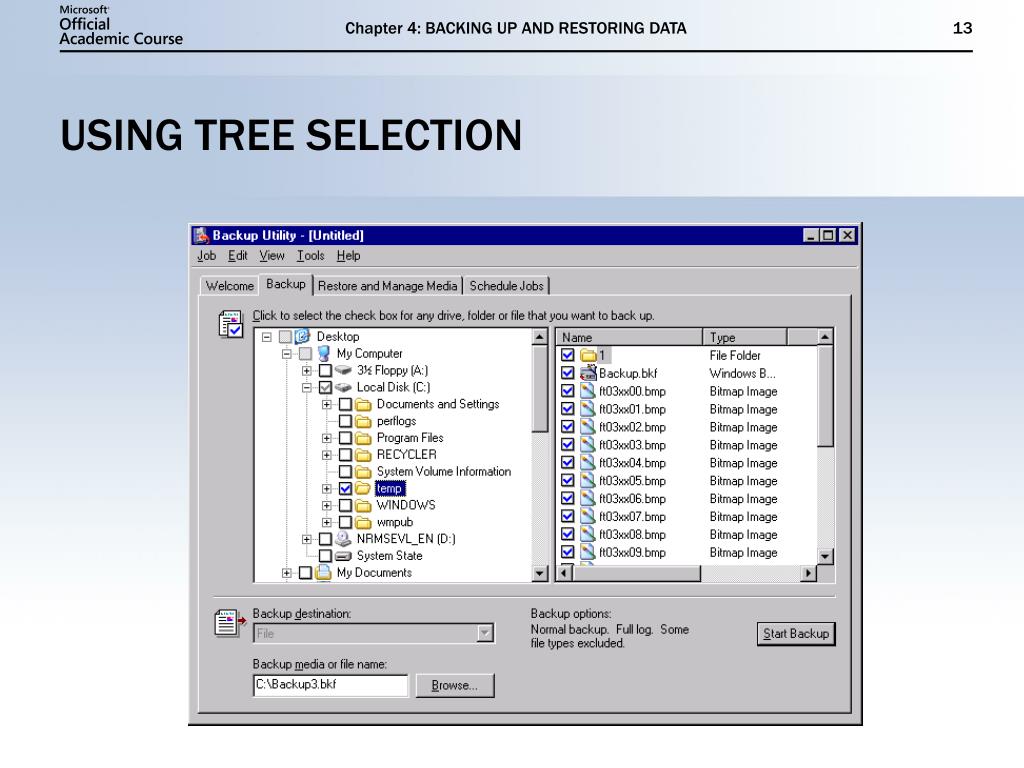This screenshot has height=768, width=1024.
Task: Uncheck the Backup.bkf file checkbox
Action: pyautogui.click(x=568, y=373)
